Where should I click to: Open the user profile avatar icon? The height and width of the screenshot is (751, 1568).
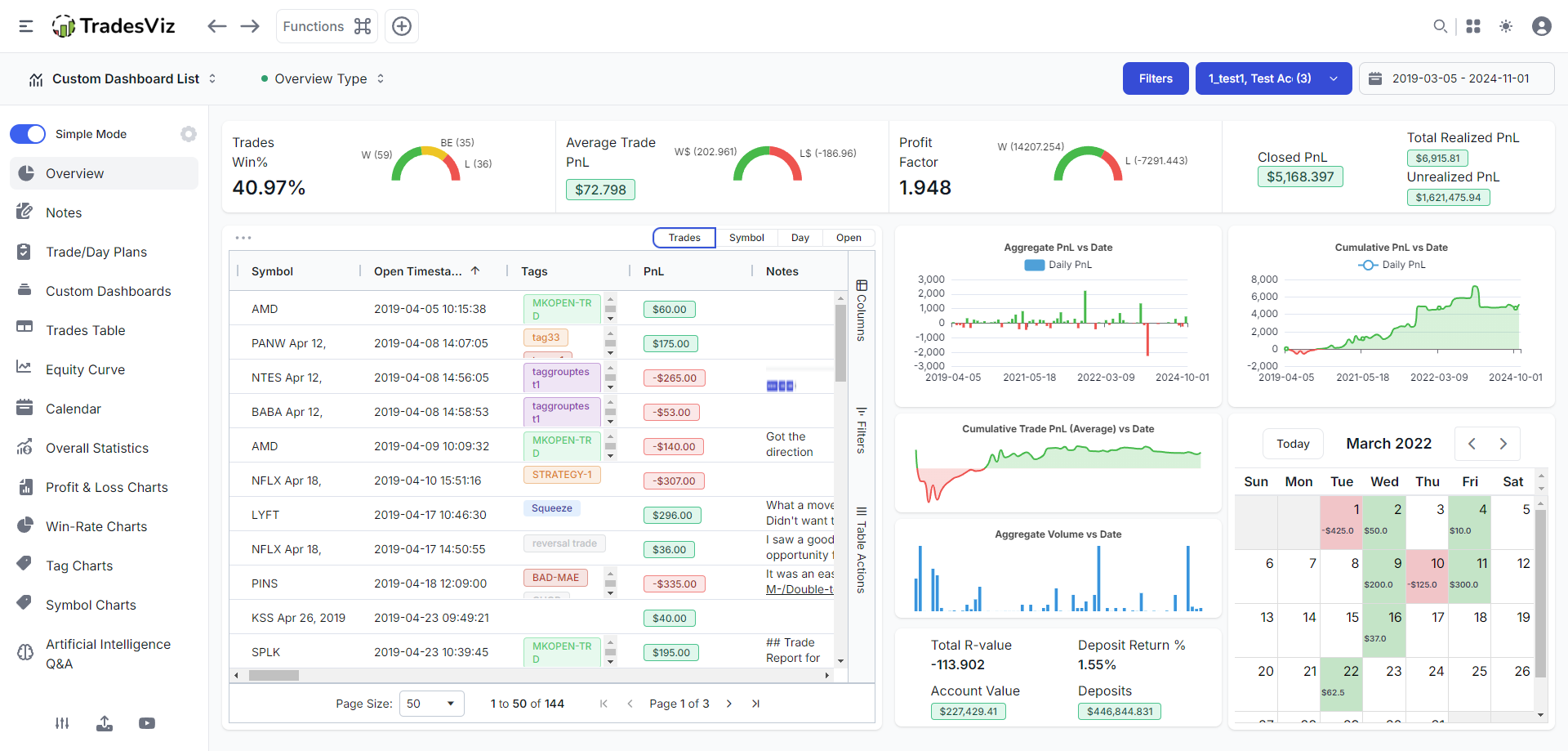[1541, 26]
